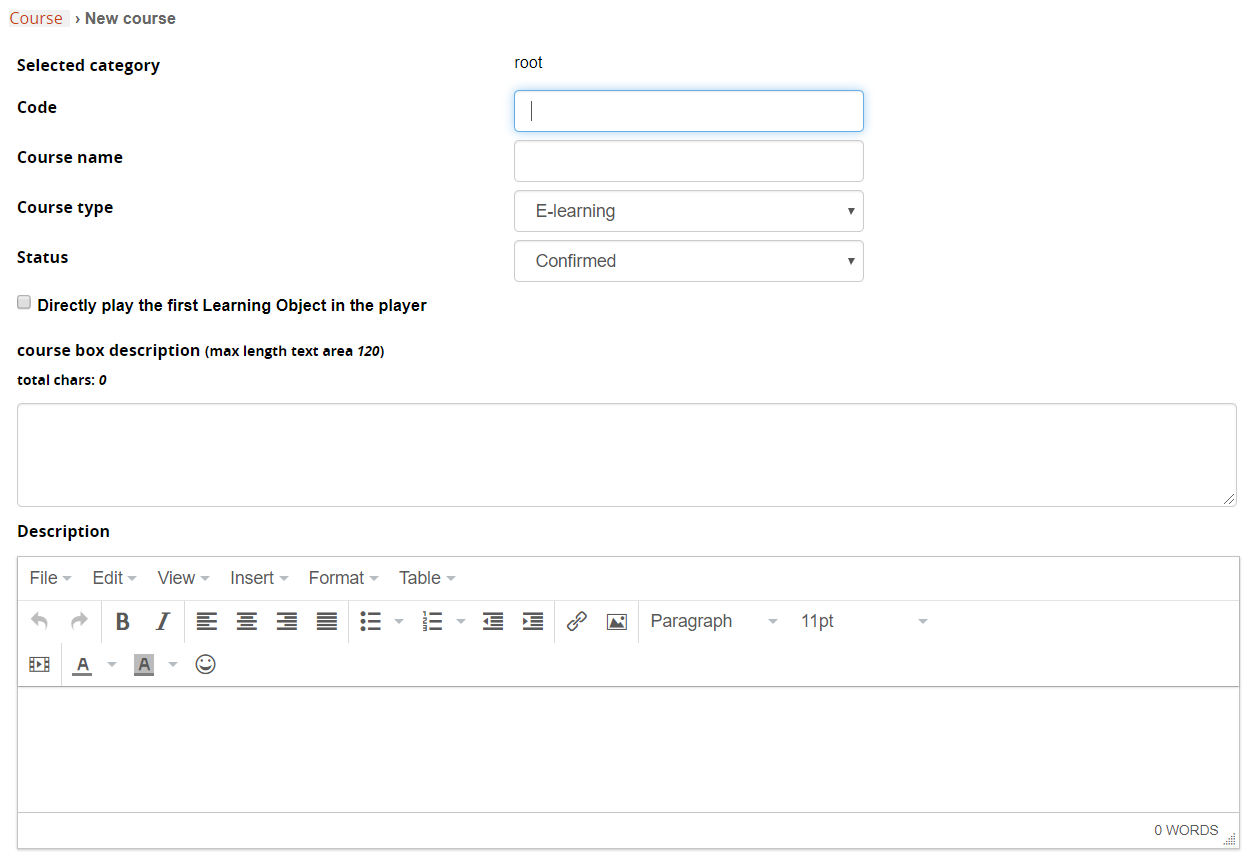Create a bulleted list in the editor
The width and height of the screenshot is (1253, 861).
point(370,621)
